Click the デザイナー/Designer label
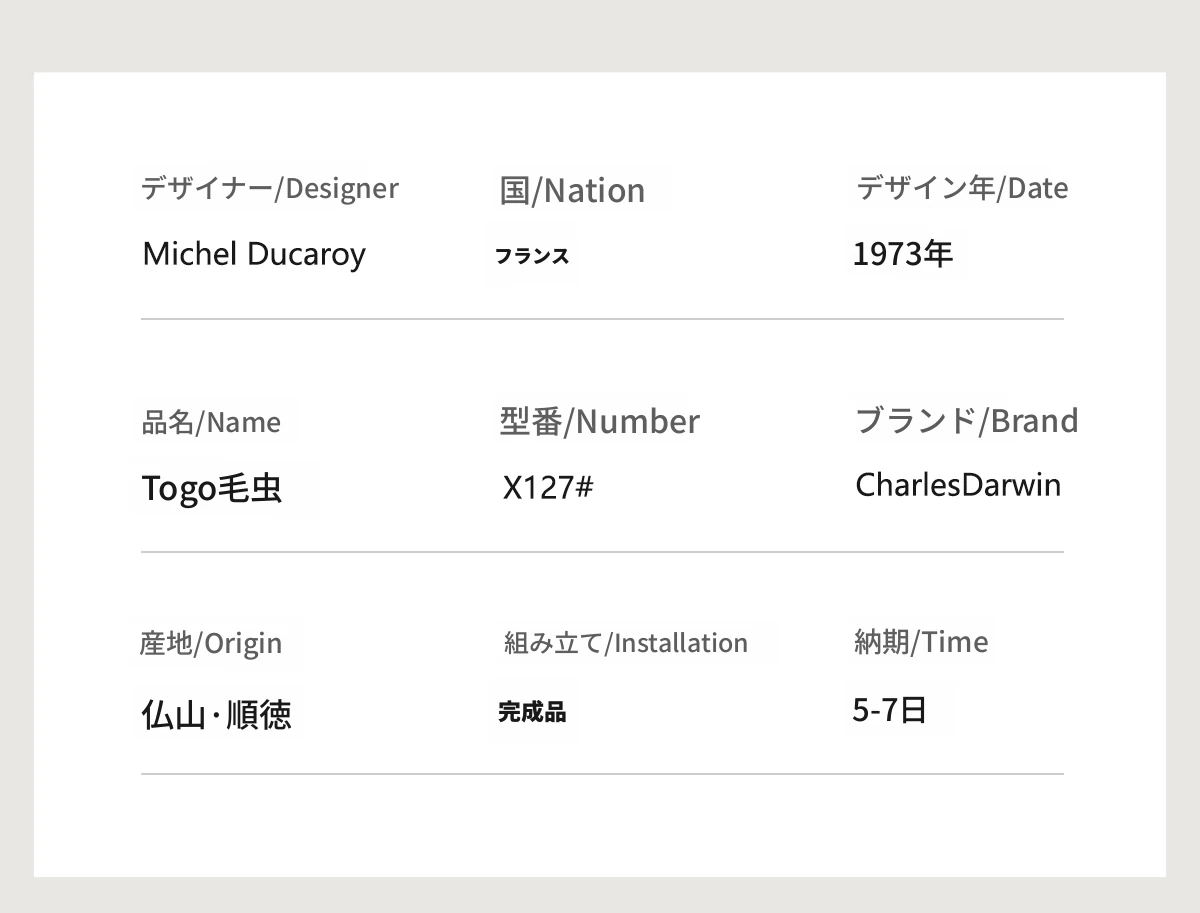 coord(269,188)
